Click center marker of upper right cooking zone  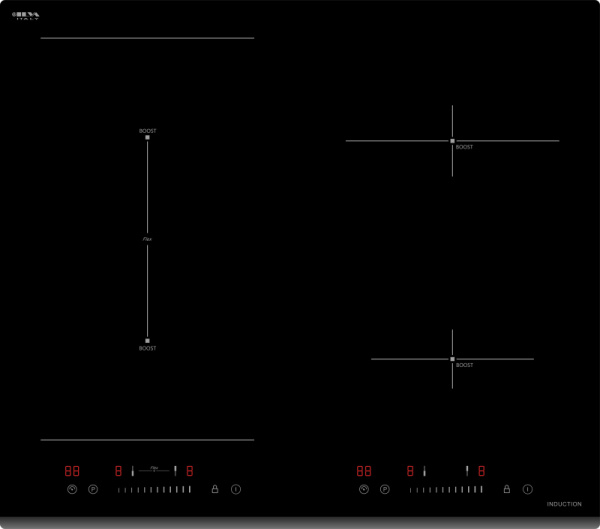click(452, 141)
